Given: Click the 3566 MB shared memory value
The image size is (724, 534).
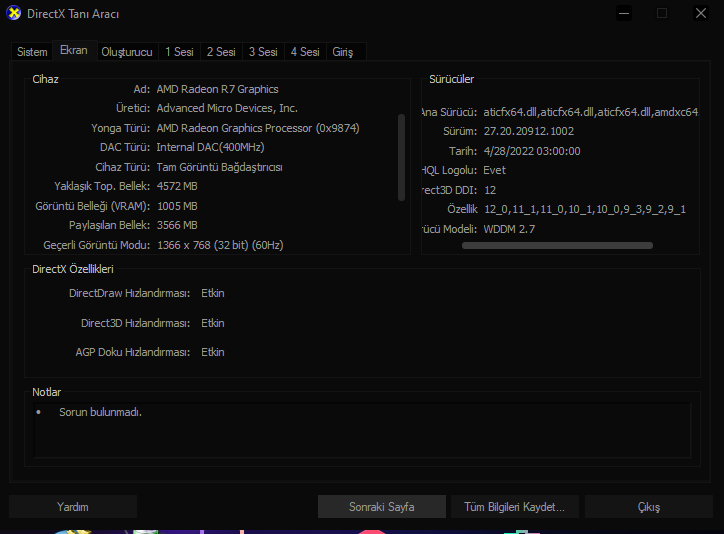Looking at the screenshot, I should [x=177, y=225].
